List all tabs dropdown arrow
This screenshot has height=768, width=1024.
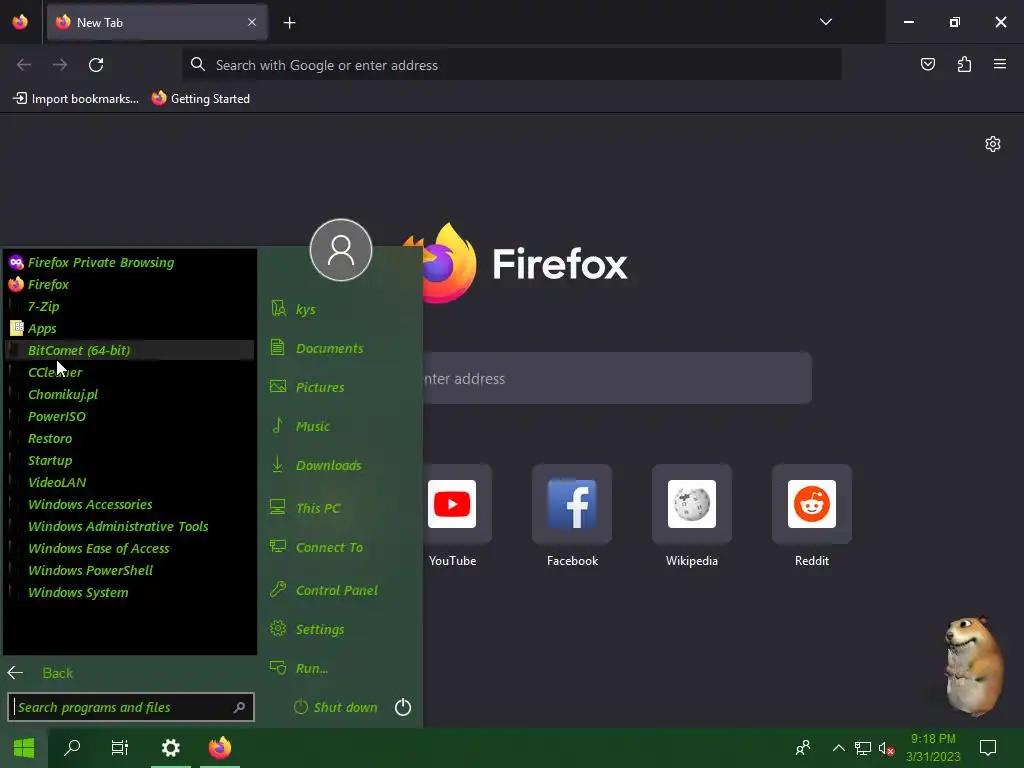pyautogui.click(x=825, y=22)
